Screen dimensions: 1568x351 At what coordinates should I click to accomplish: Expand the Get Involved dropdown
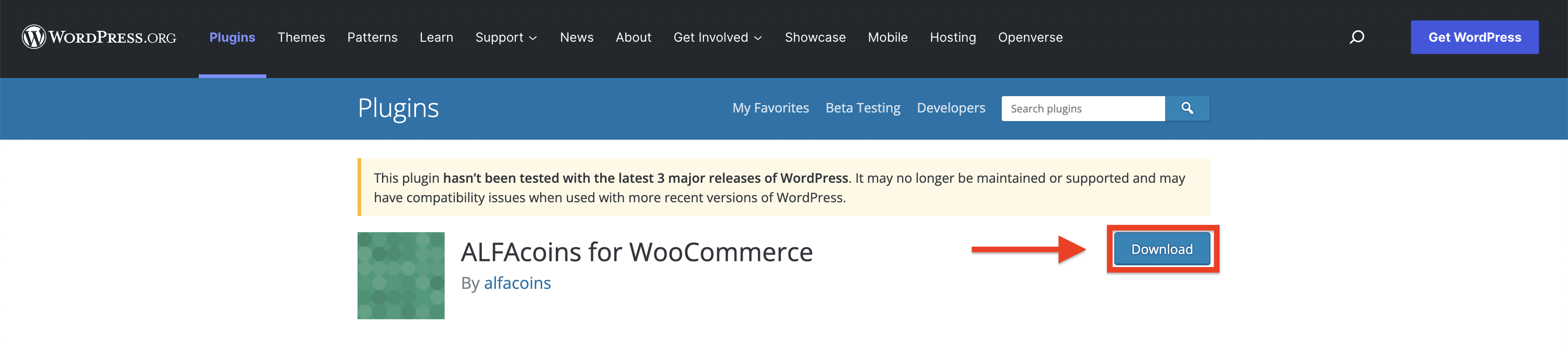pos(718,37)
